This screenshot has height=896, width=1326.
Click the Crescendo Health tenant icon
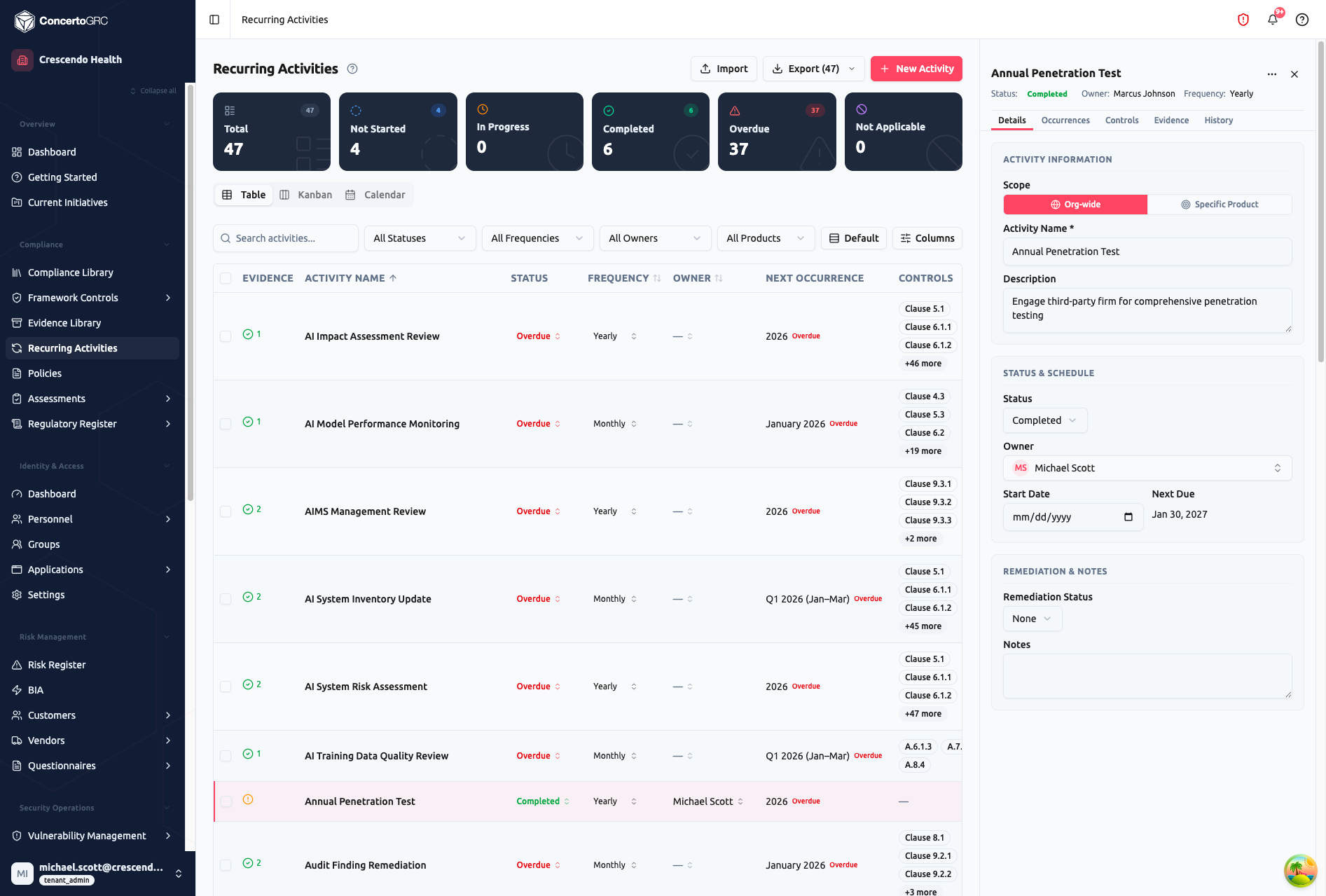(22, 60)
